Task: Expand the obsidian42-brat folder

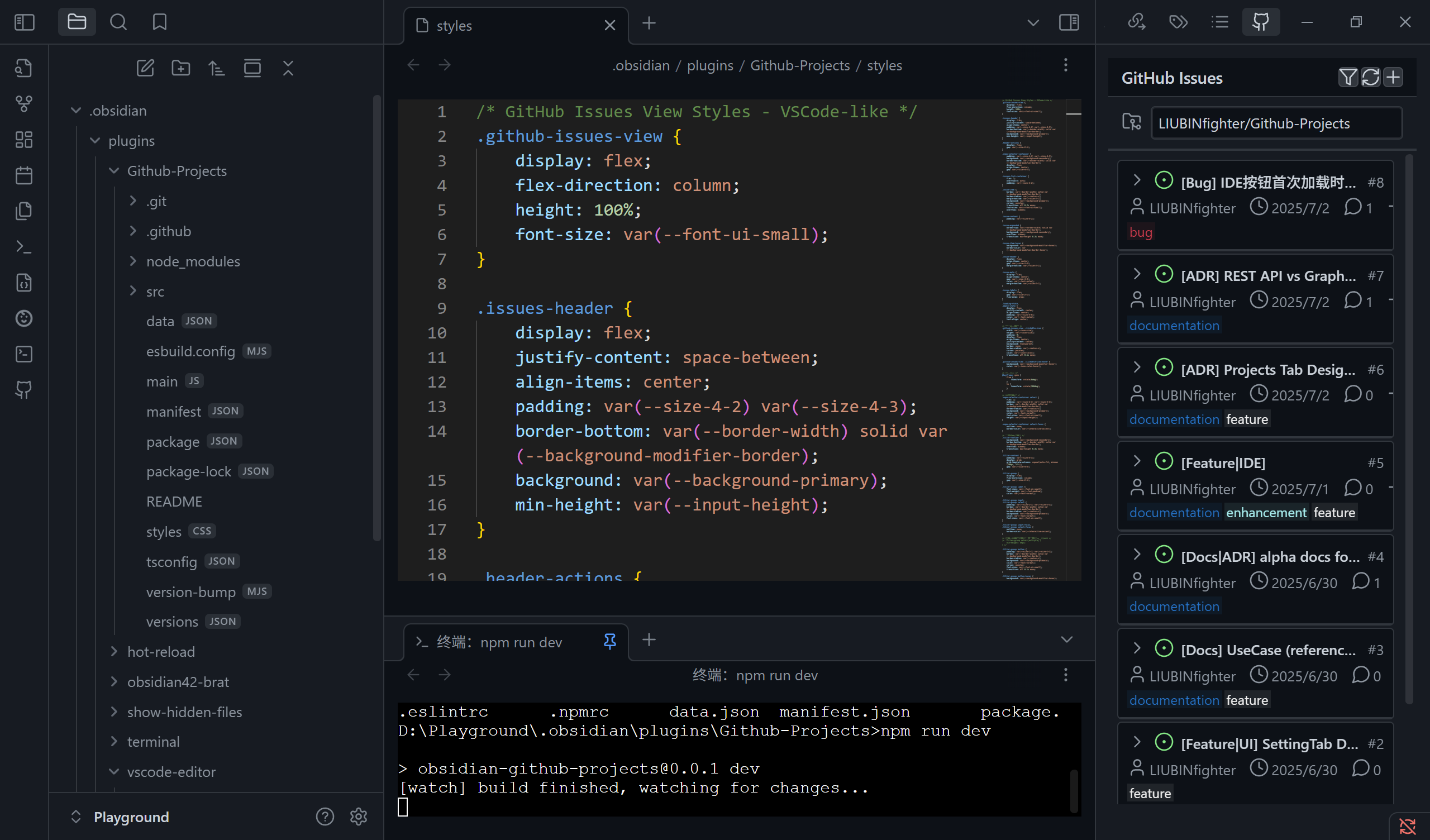Action: pos(114,681)
